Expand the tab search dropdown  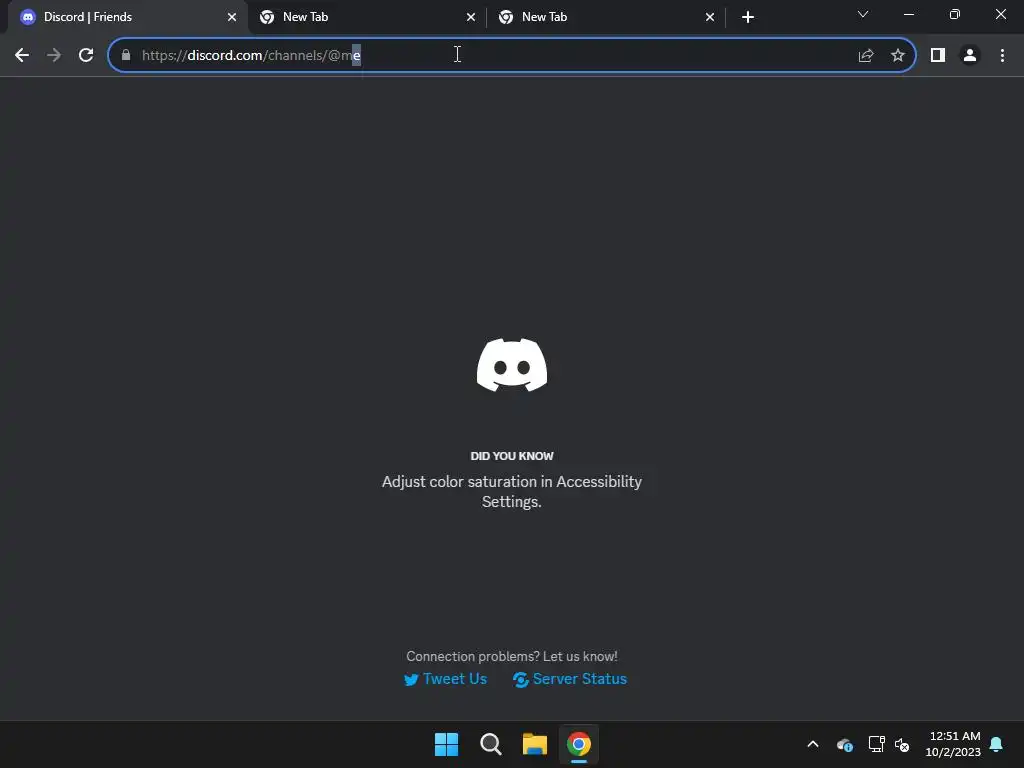[863, 14]
